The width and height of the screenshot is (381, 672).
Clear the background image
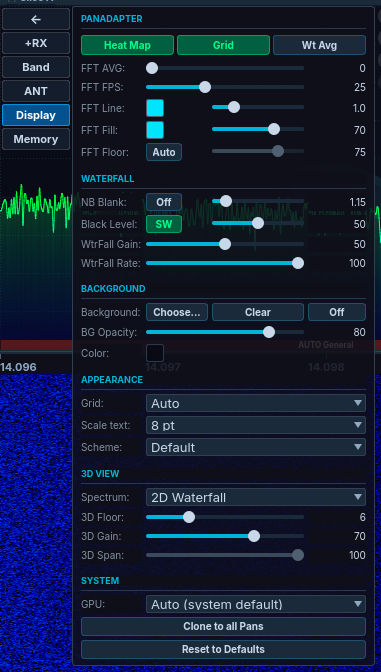pyautogui.click(x=258, y=312)
